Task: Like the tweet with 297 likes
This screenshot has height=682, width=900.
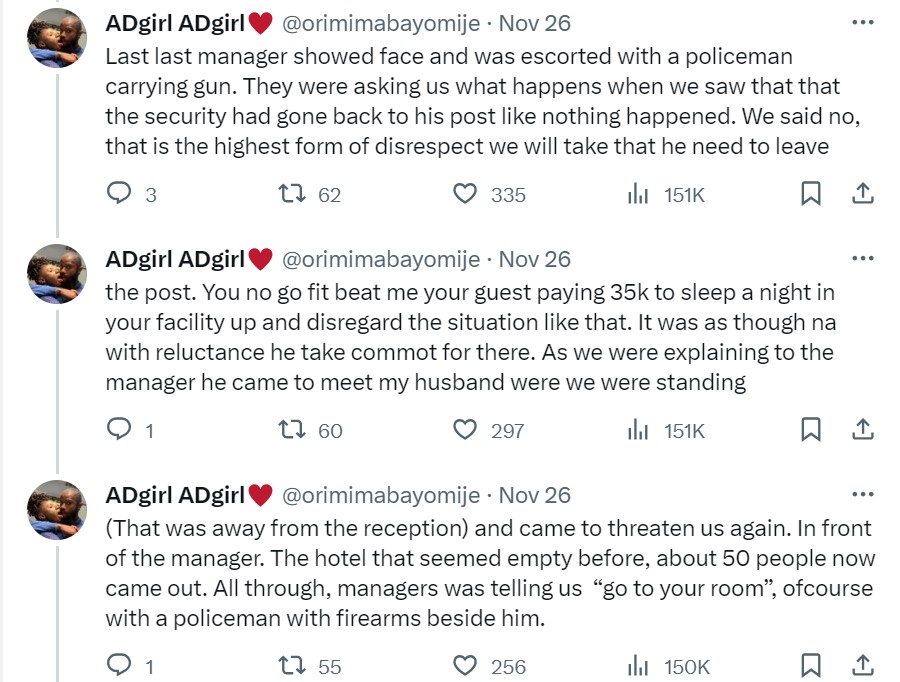Action: click(x=465, y=430)
